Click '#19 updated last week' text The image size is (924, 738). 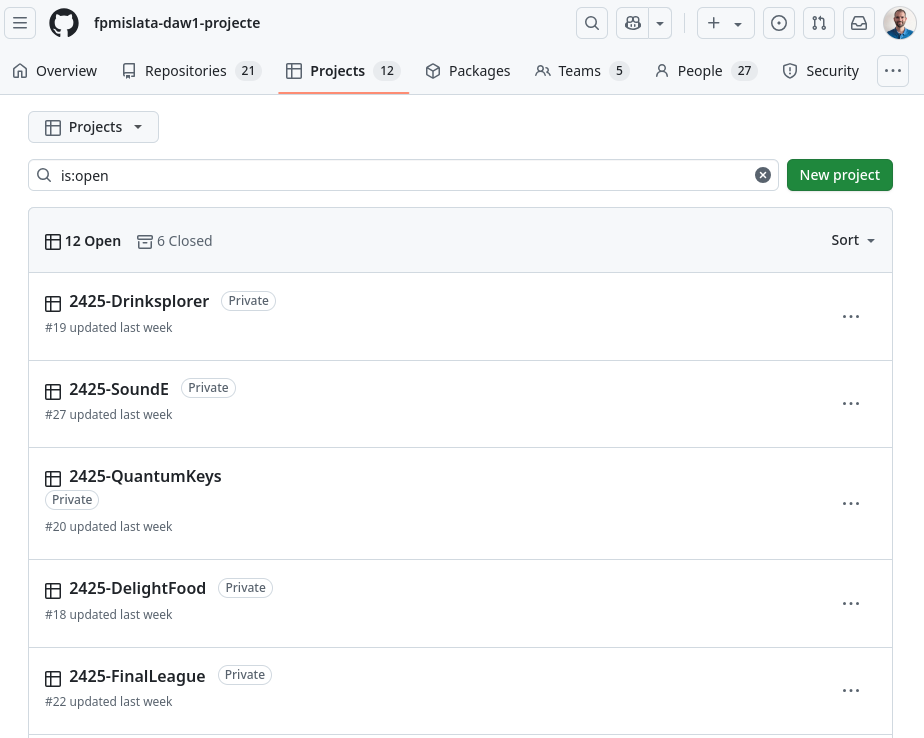(108, 328)
